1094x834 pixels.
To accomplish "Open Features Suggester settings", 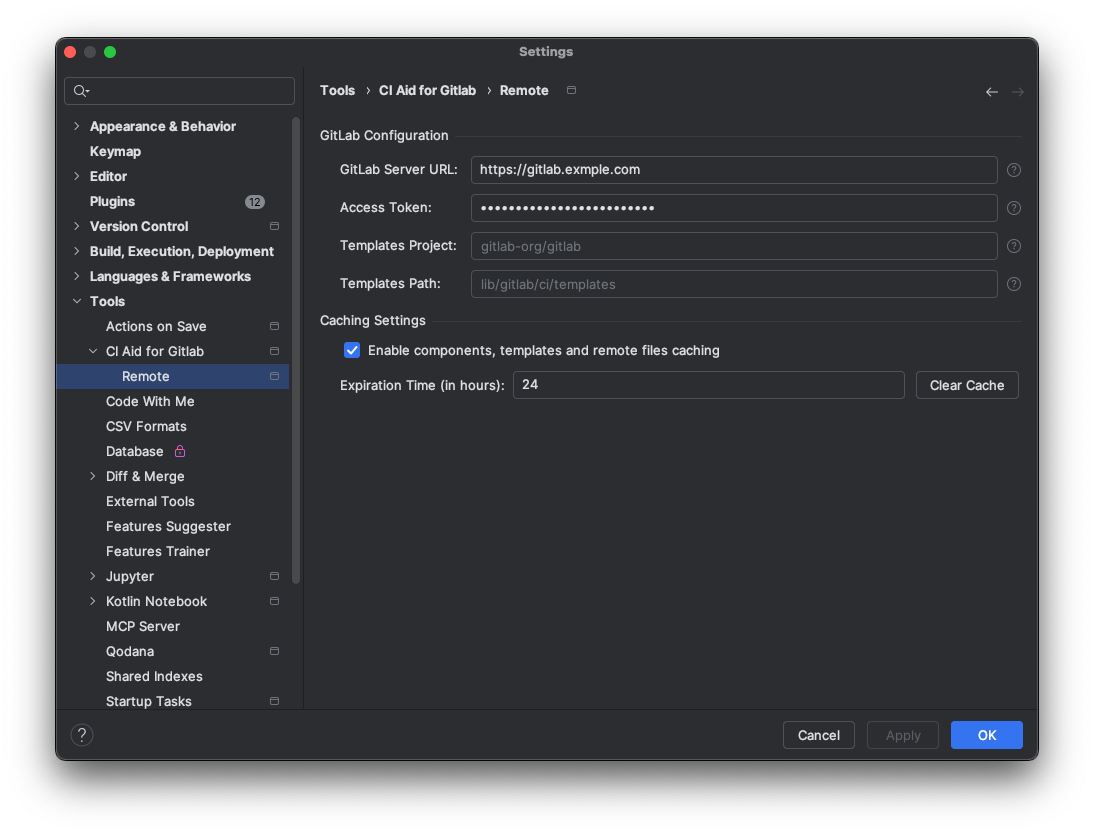I will [168, 526].
